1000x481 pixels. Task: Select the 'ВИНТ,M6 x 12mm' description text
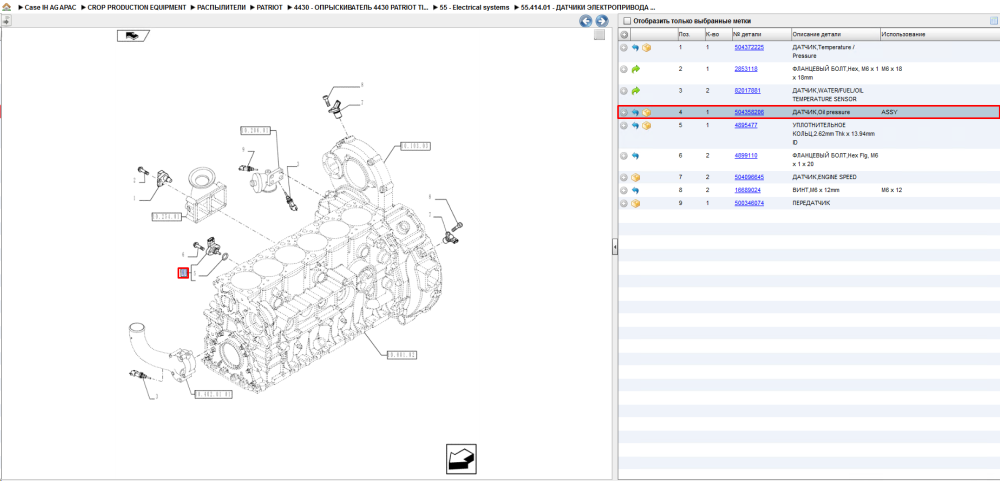click(816, 190)
